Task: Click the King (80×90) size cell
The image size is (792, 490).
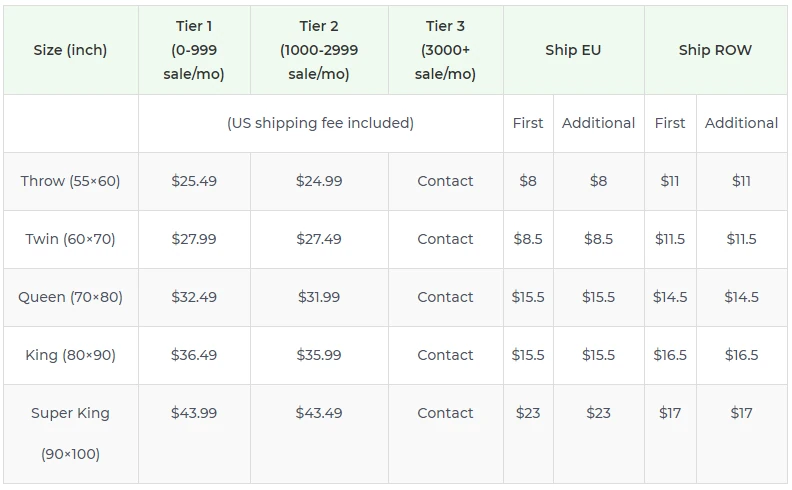Action: tap(70, 355)
